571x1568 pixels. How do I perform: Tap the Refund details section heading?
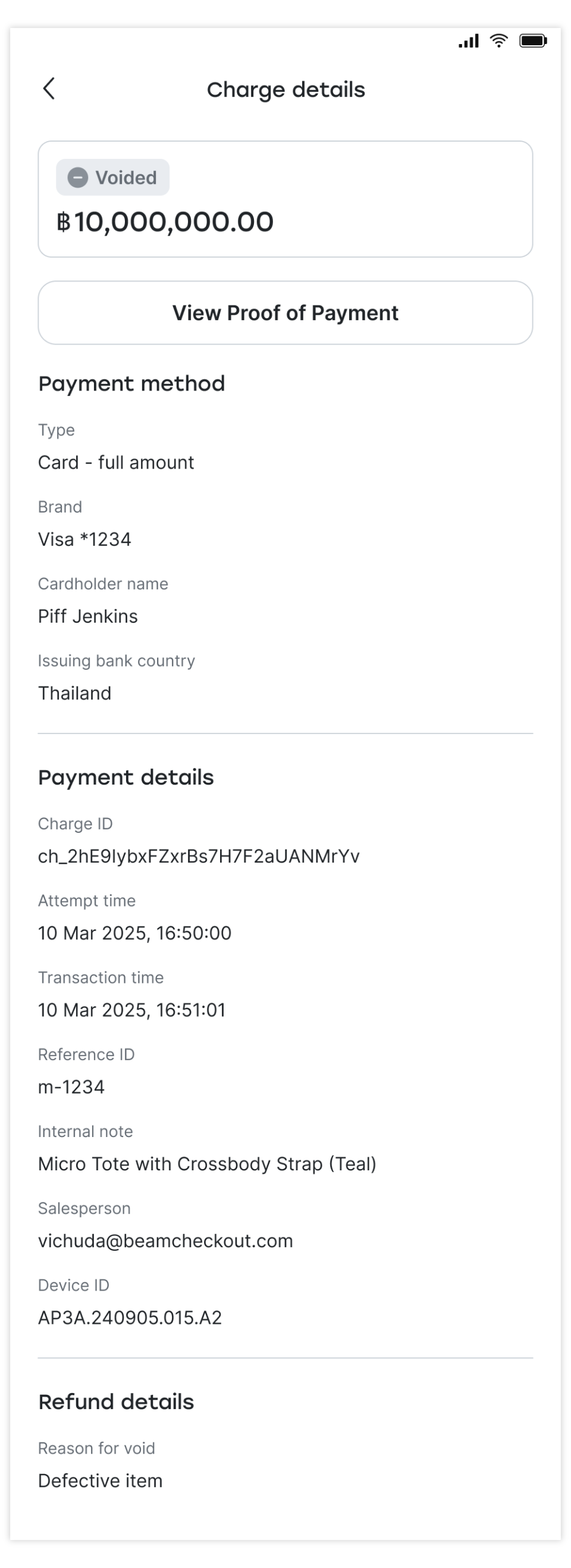point(116,1402)
